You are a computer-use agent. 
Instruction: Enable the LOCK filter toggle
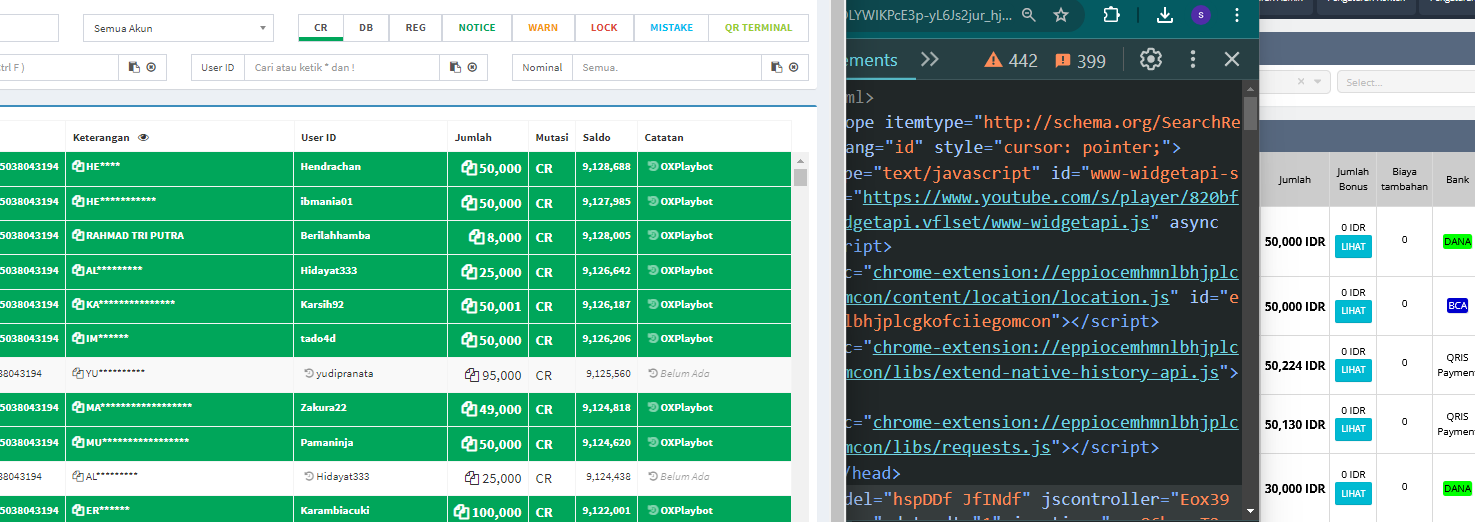click(604, 28)
